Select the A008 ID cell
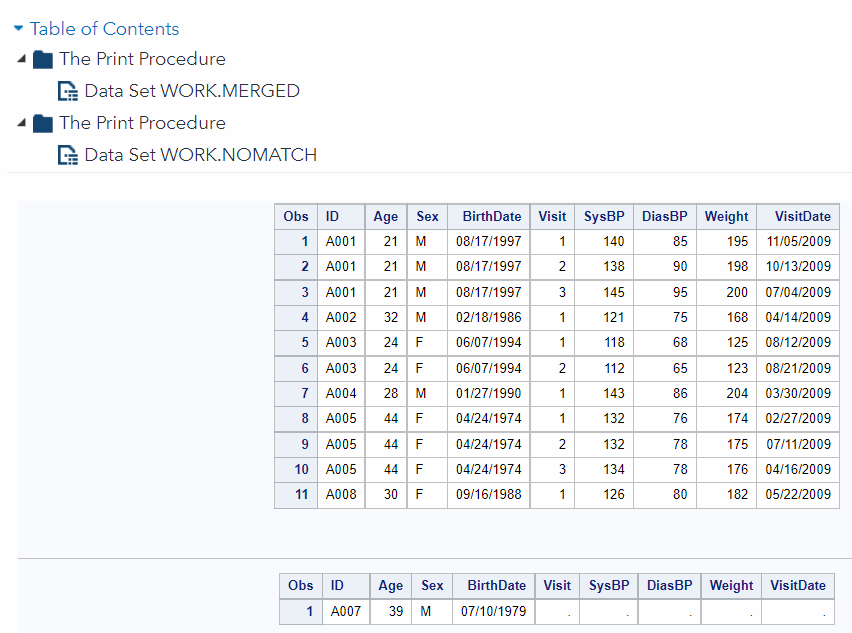The height and width of the screenshot is (633, 852). (340, 494)
